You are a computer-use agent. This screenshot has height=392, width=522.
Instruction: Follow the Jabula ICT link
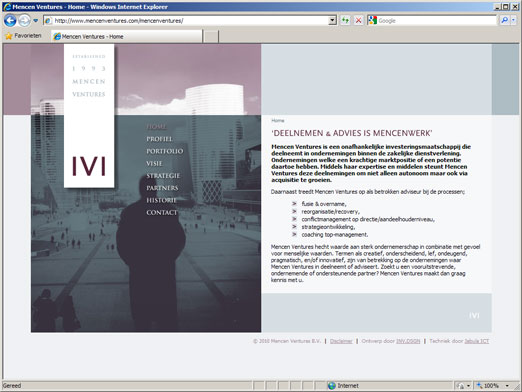477,341
